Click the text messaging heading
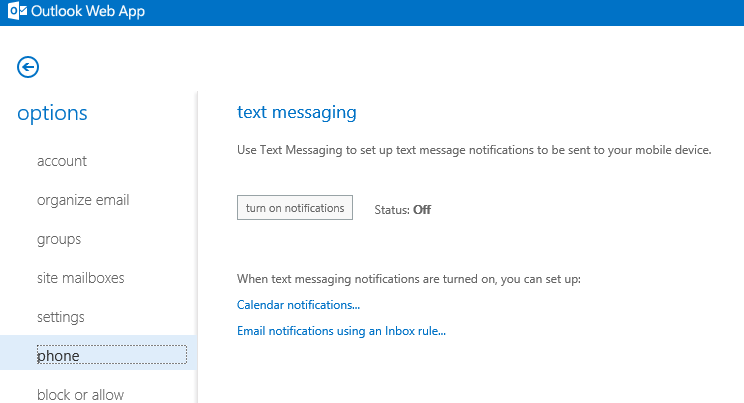 click(x=297, y=112)
